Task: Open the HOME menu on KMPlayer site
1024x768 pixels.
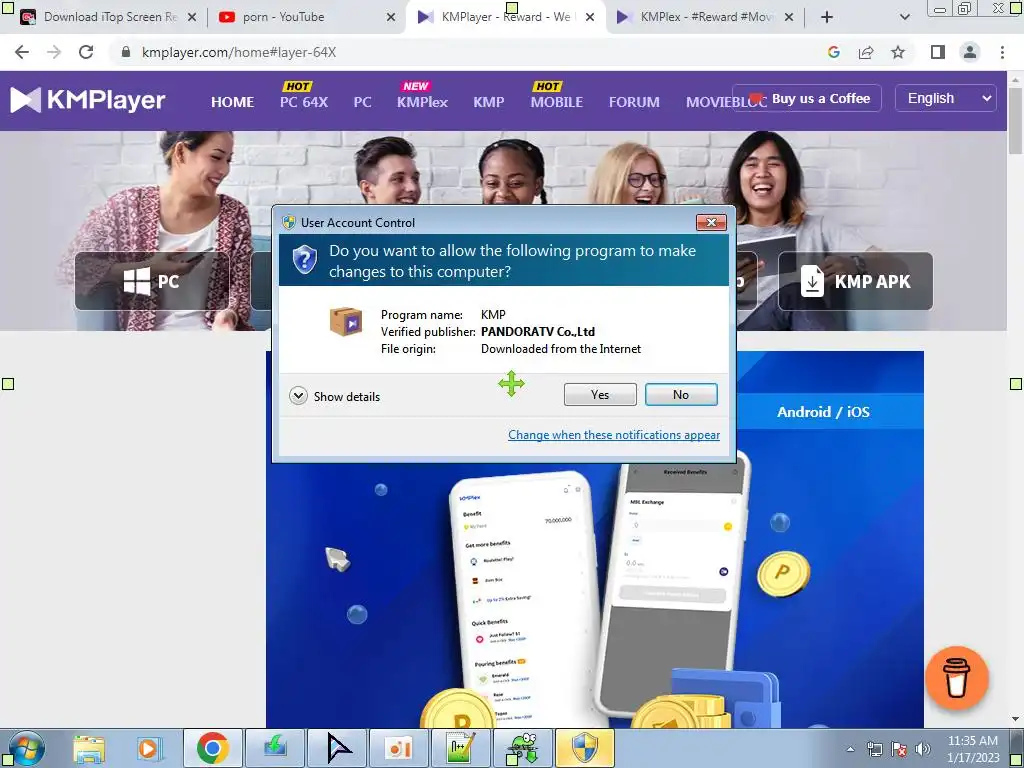Action: pyautogui.click(x=232, y=103)
